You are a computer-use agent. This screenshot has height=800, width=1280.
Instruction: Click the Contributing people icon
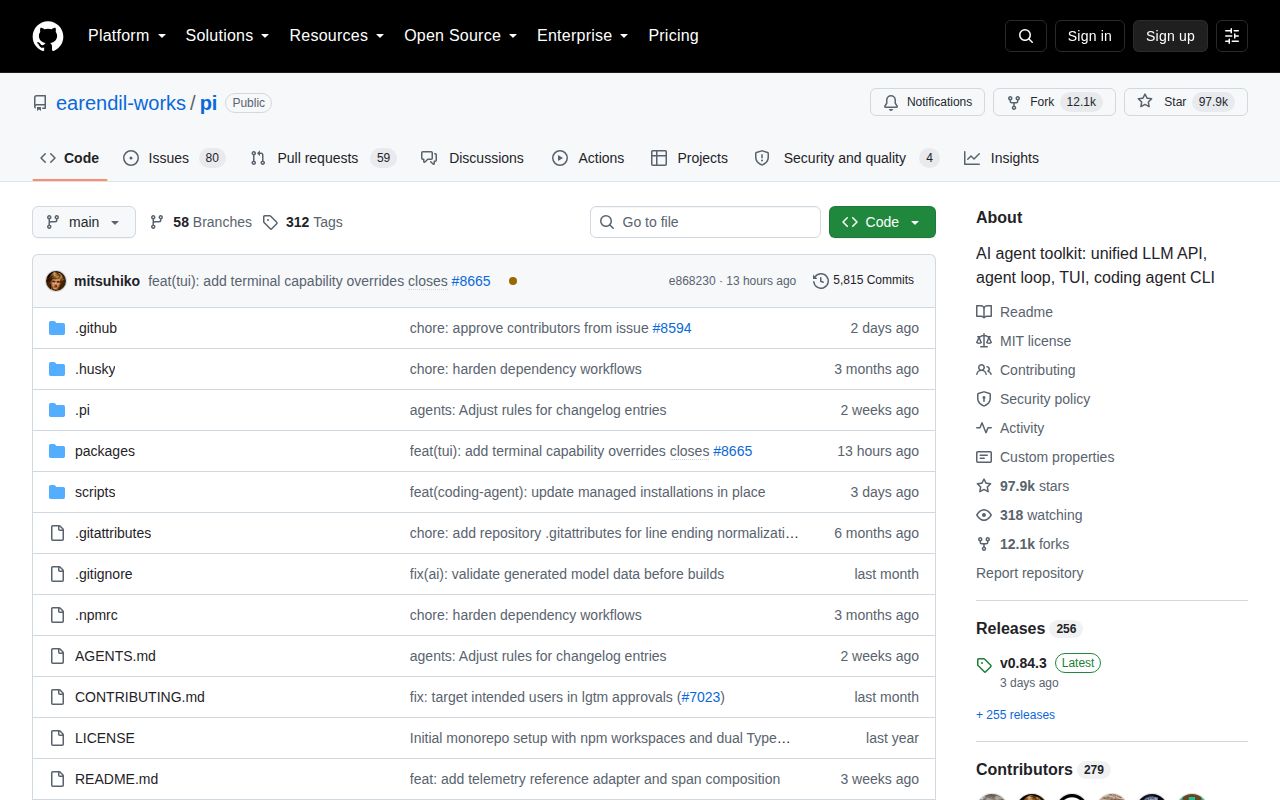pos(984,370)
